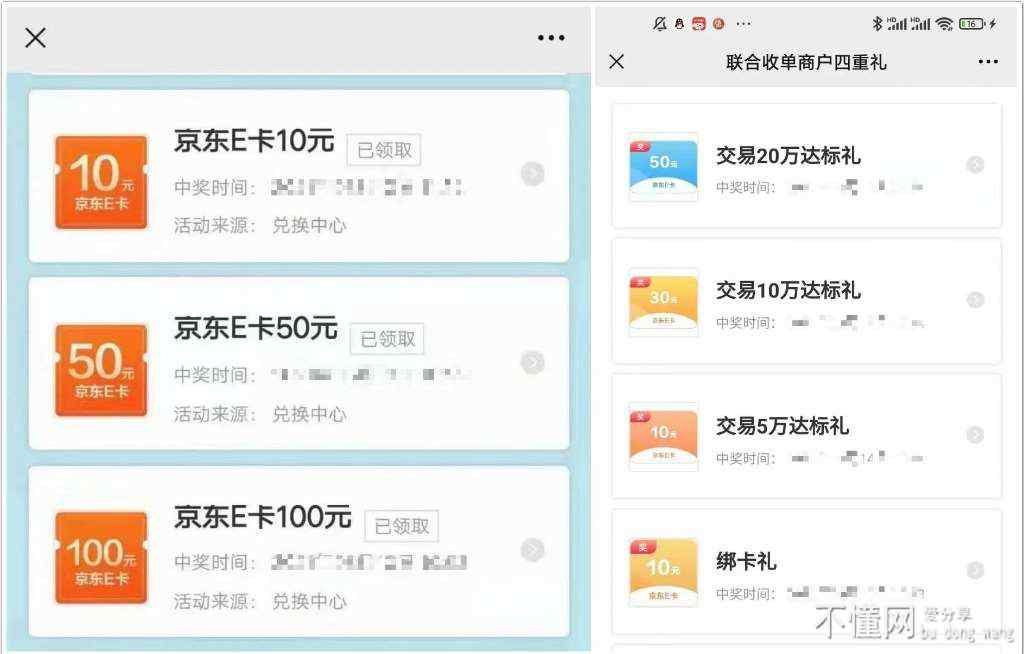1024x654 pixels.
Task: Tap the Wi-Fi status icon
Action: pyautogui.click(x=944, y=24)
